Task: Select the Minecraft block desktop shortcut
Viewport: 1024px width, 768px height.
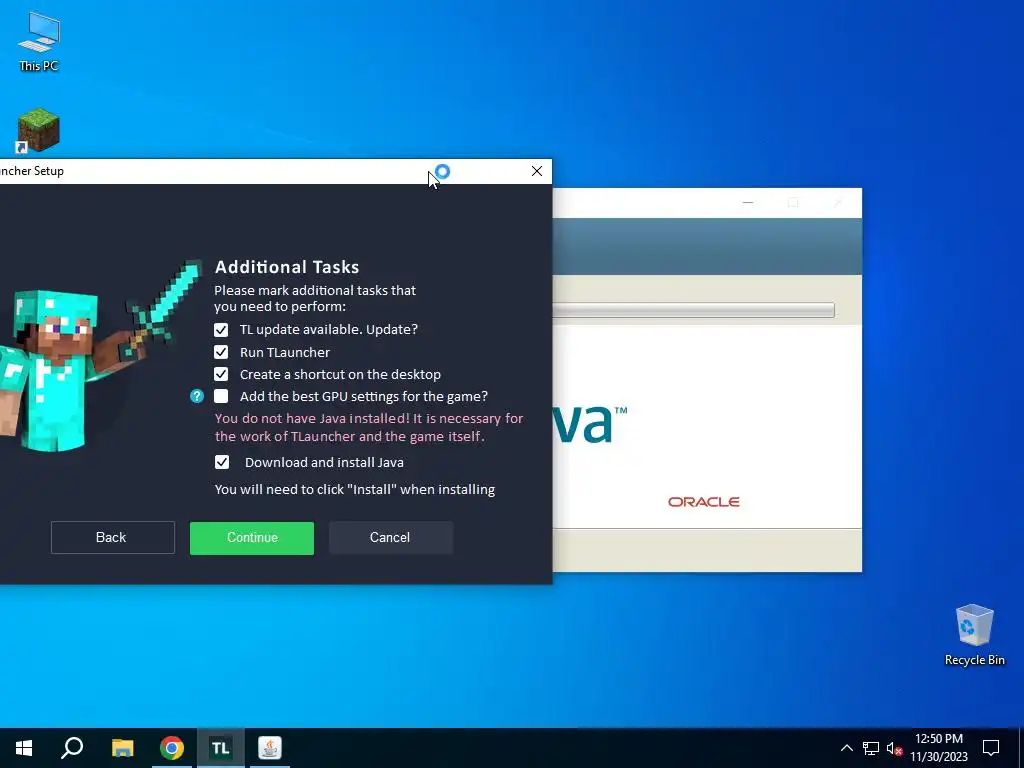Action: (x=38, y=131)
